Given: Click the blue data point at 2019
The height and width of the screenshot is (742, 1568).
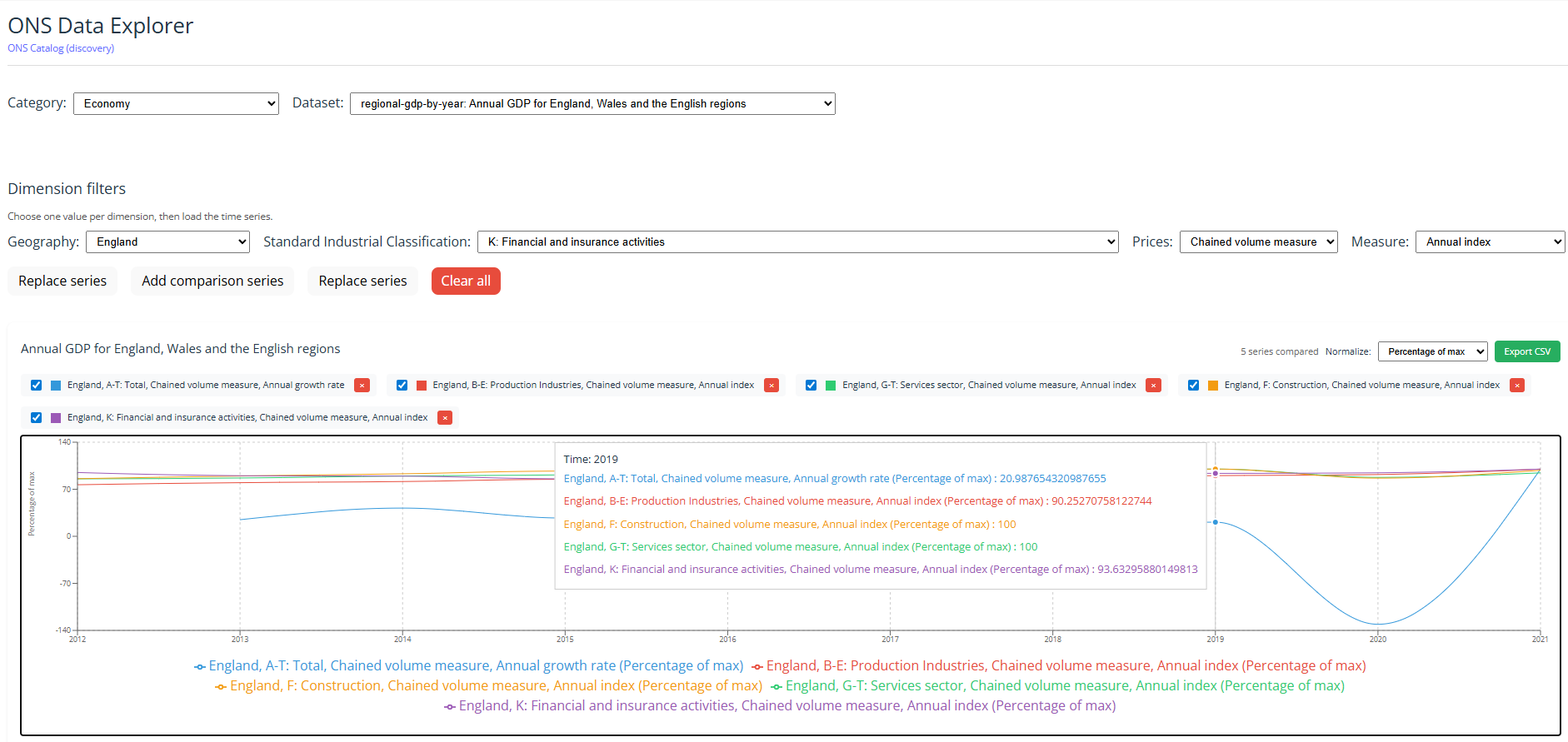Looking at the screenshot, I should point(1216,522).
